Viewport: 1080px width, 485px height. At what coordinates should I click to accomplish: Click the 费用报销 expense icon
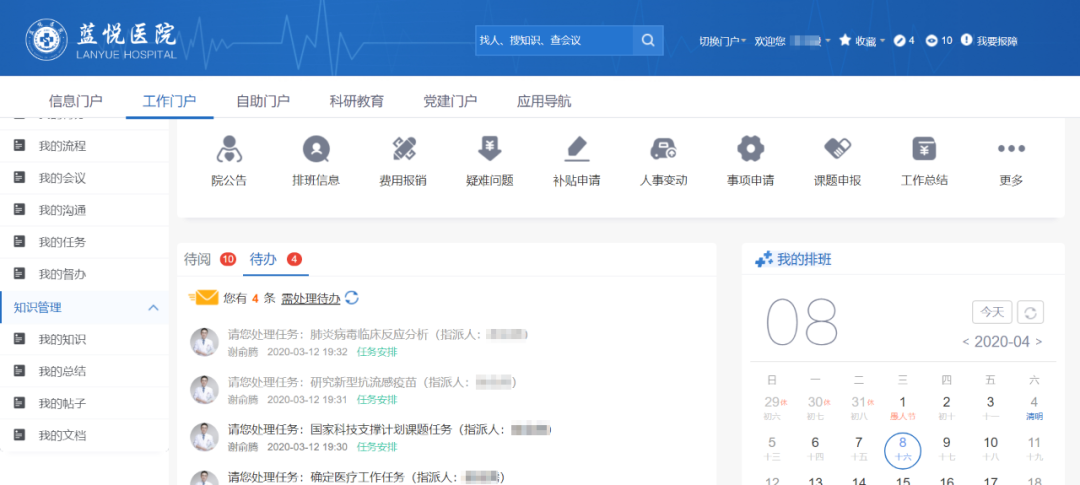403,150
